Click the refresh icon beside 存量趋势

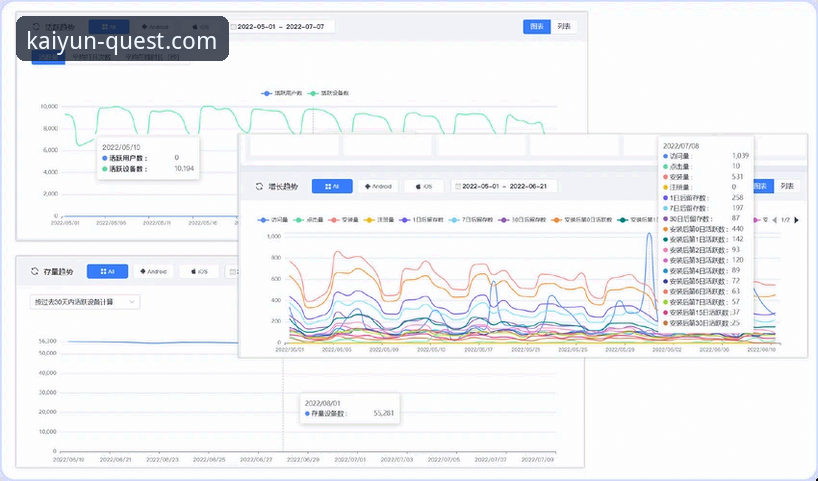pos(35,271)
